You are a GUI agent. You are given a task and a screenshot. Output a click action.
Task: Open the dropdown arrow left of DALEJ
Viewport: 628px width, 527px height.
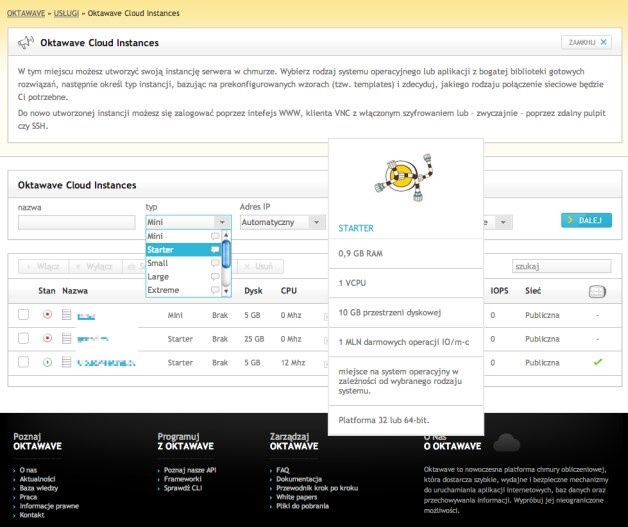[x=503, y=222]
